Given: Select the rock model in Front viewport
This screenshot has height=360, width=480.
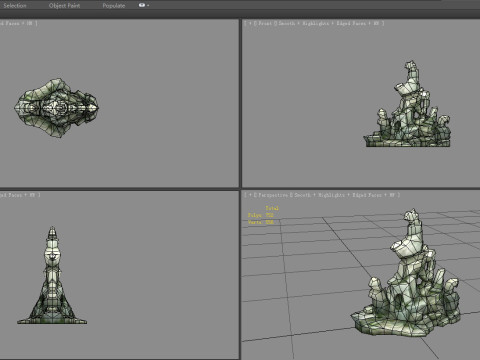Looking at the screenshot, I should click(x=408, y=123).
